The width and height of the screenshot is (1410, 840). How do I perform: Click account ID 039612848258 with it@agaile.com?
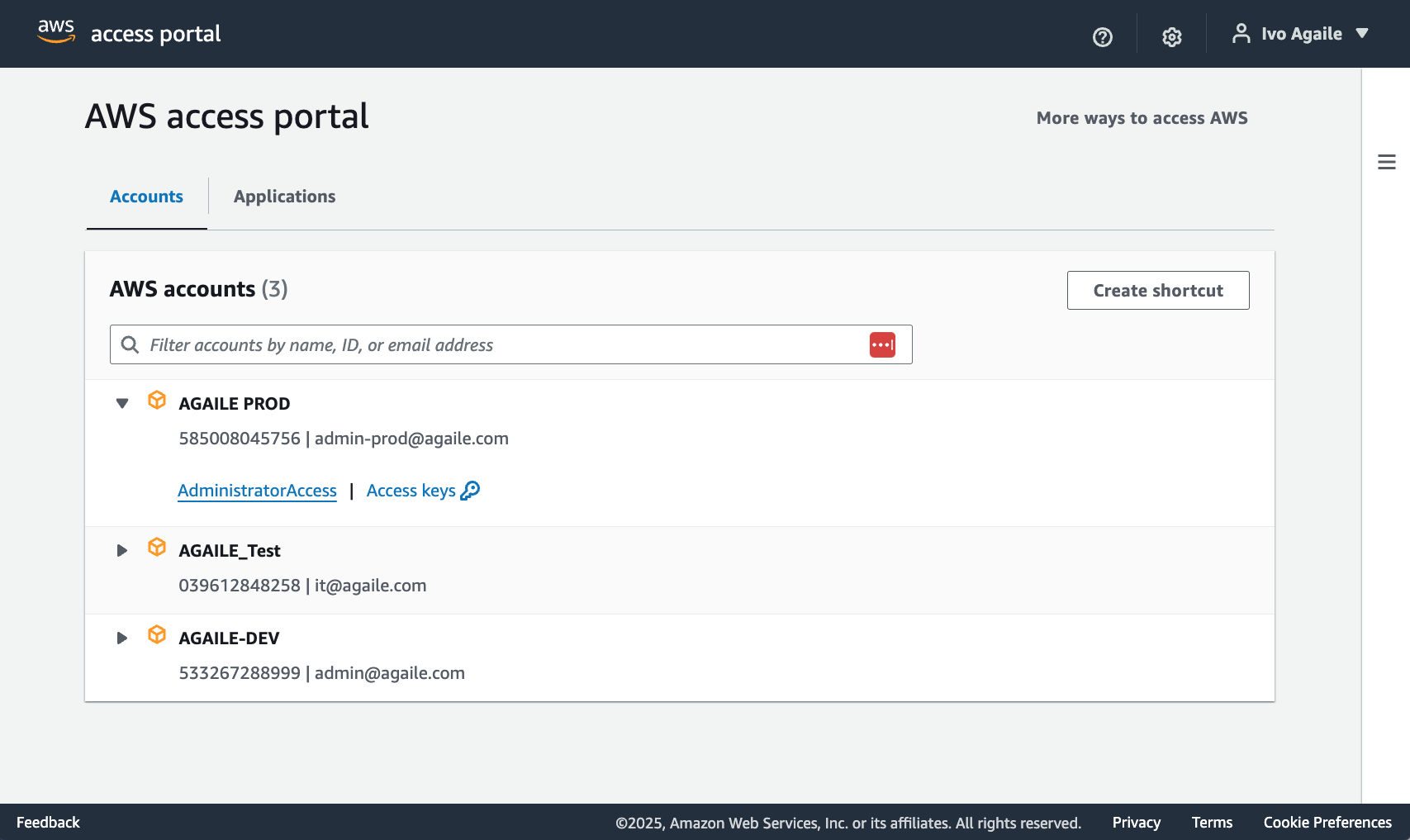302,586
